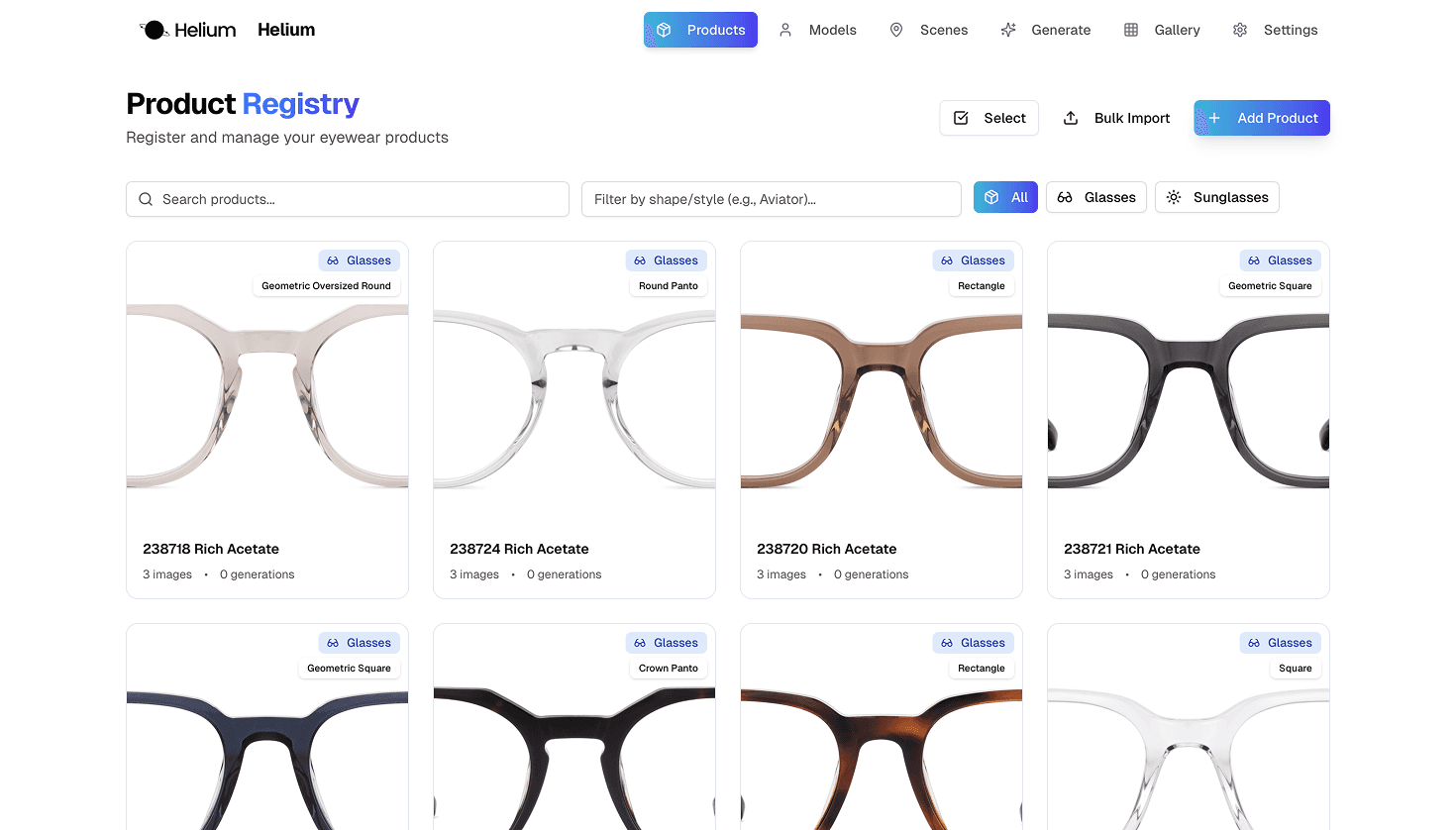
Task: Focus the Filter by shape/style field
Action: (772, 199)
